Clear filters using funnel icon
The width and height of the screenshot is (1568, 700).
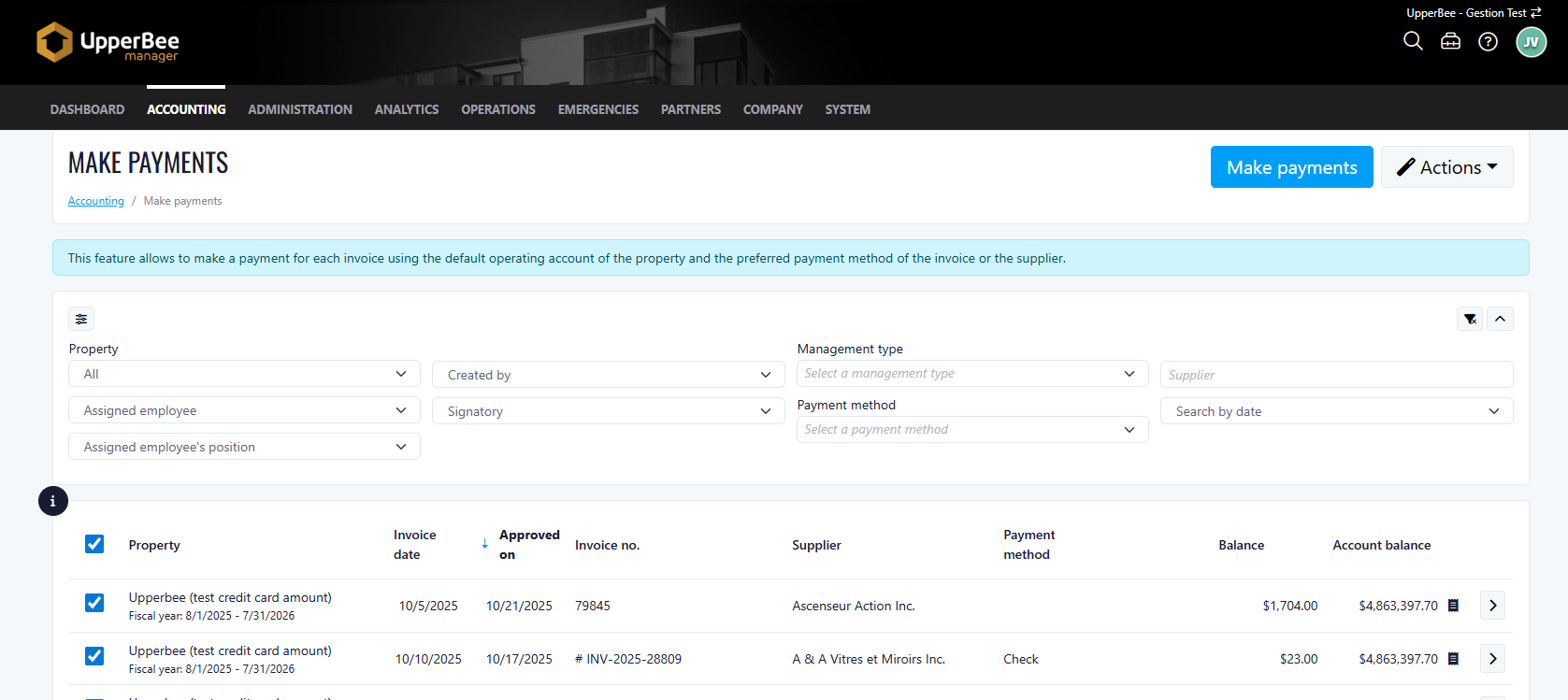coord(1470,319)
